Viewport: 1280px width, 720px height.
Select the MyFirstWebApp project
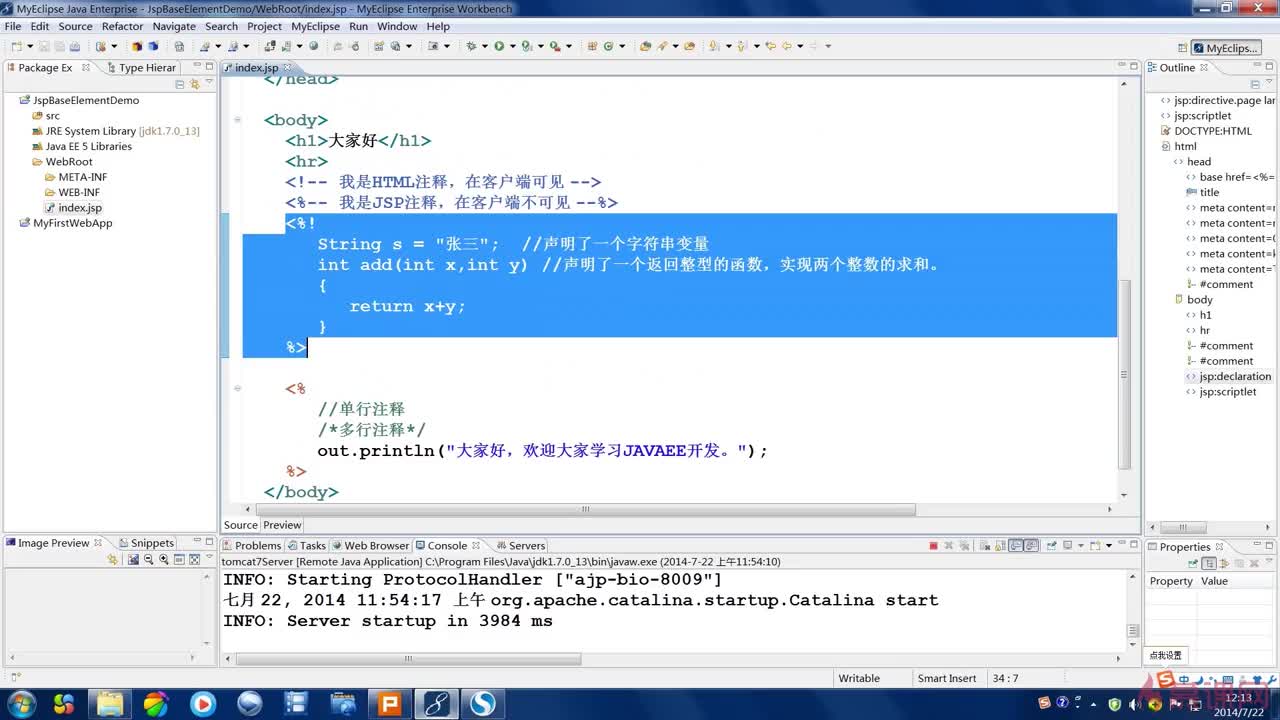[65, 223]
